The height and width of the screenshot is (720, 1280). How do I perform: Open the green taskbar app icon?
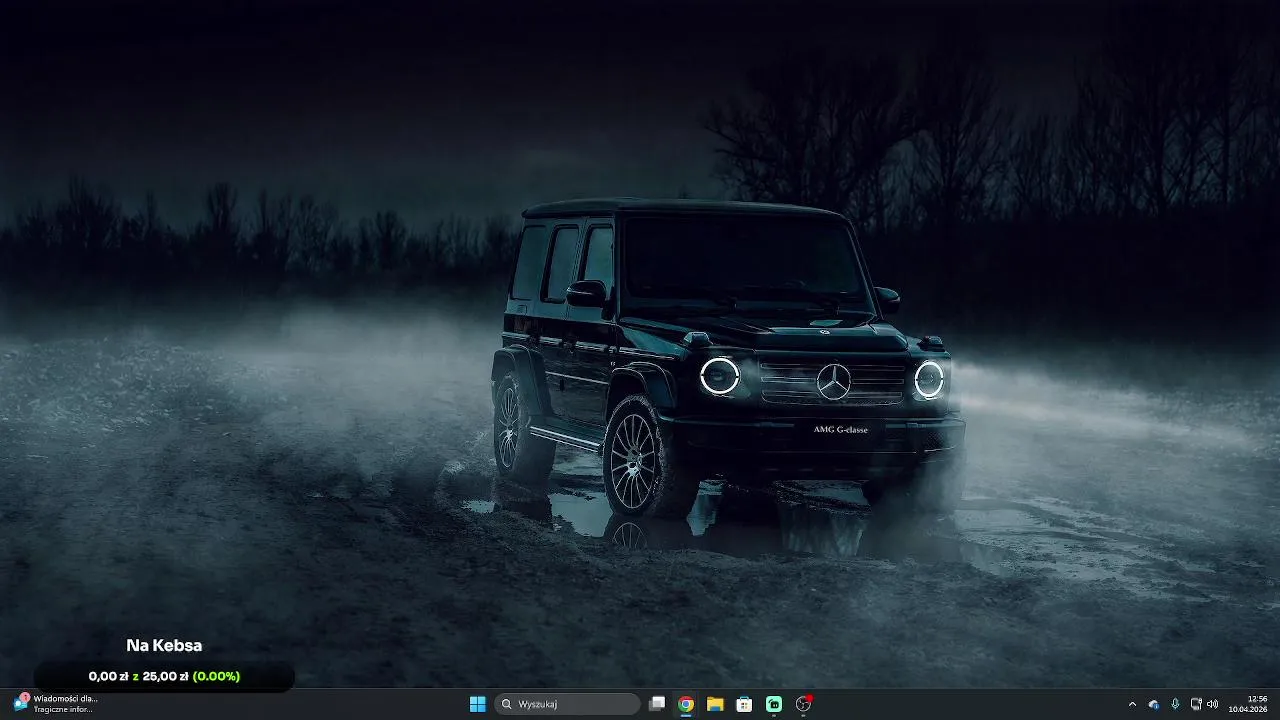pos(774,704)
